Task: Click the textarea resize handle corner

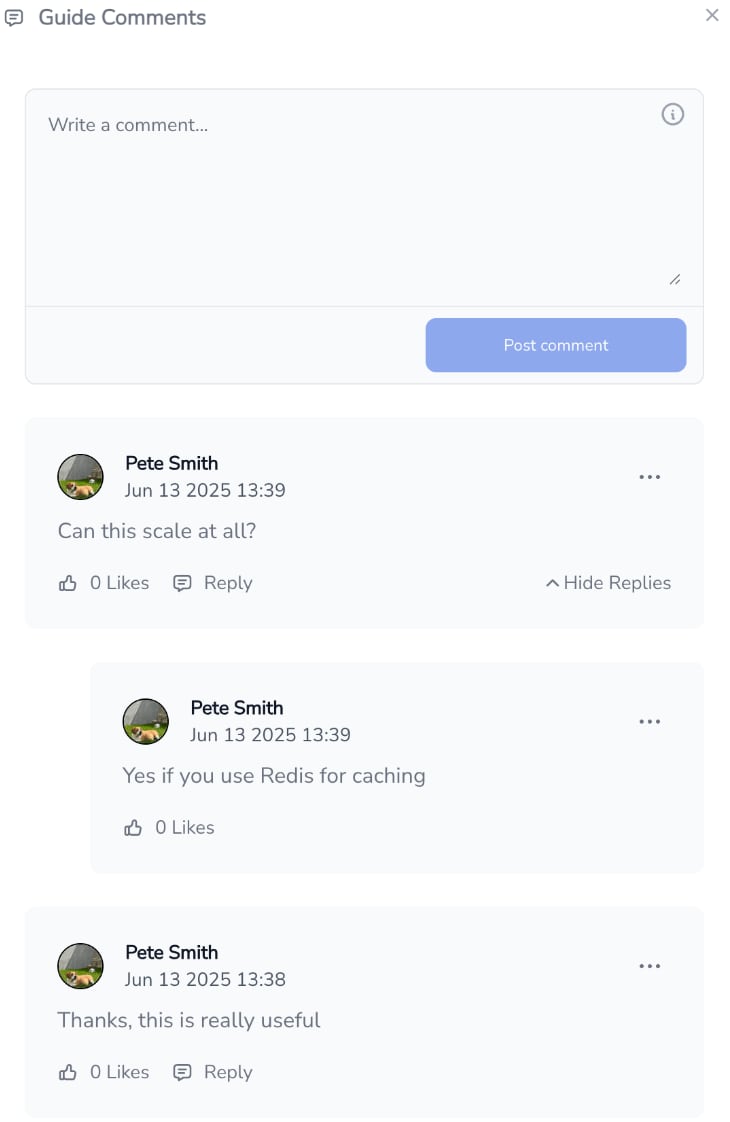Action: pyautogui.click(x=674, y=280)
